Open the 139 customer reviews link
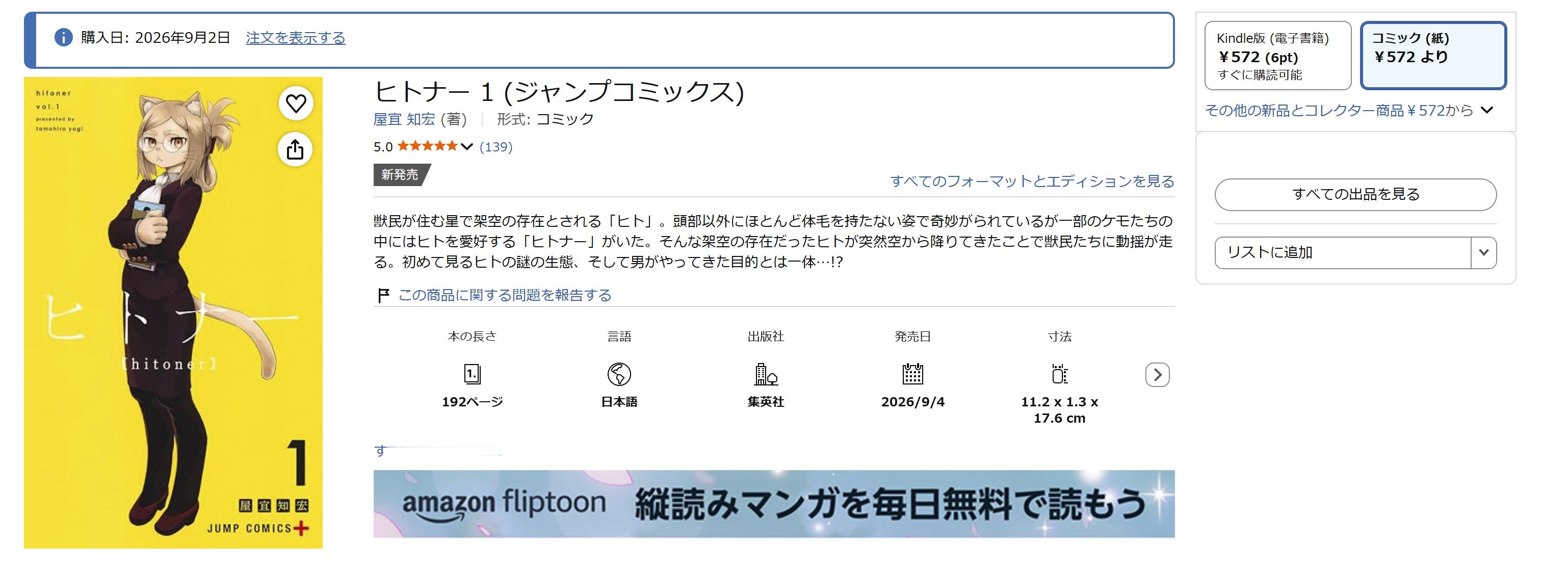The image size is (1568, 569). point(496,147)
